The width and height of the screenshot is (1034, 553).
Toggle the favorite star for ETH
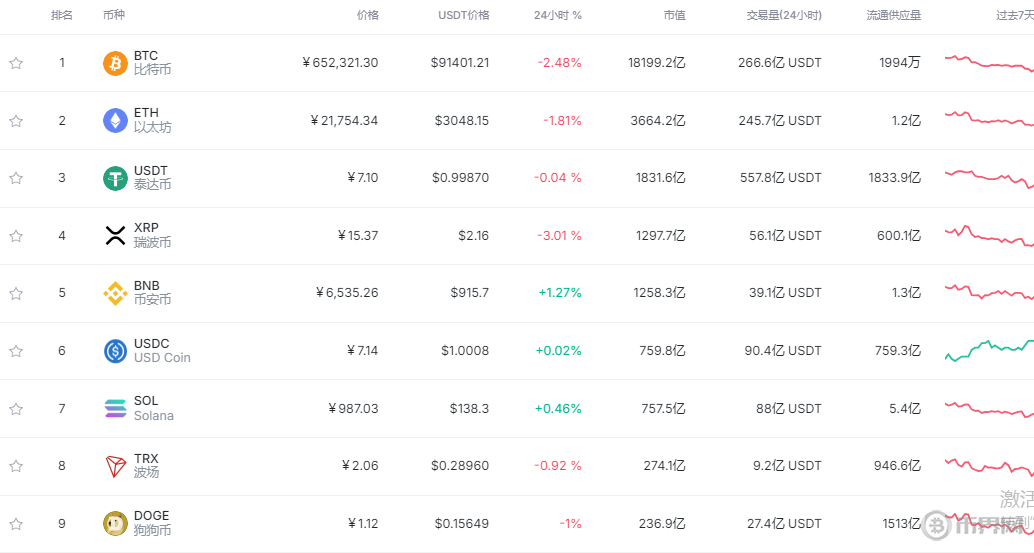[16, 121]
